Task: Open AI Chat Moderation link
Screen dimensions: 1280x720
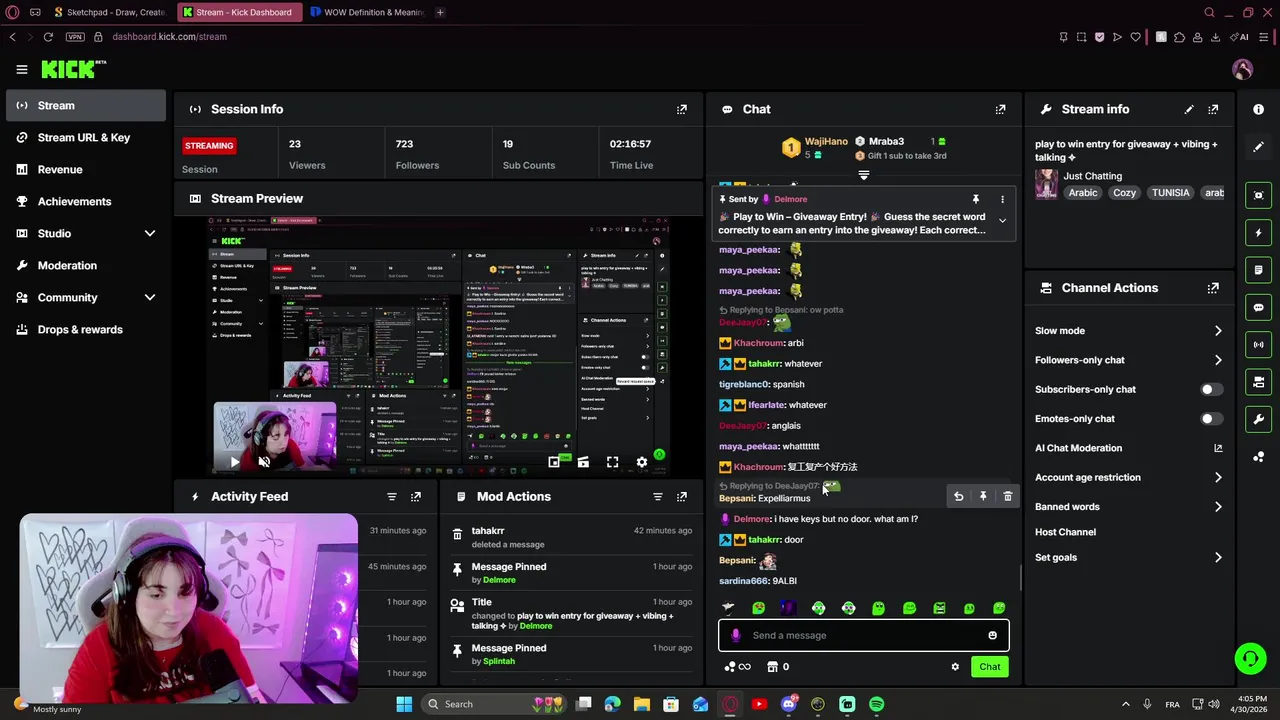Action: pyautogui.click(x=1128, y=448)
